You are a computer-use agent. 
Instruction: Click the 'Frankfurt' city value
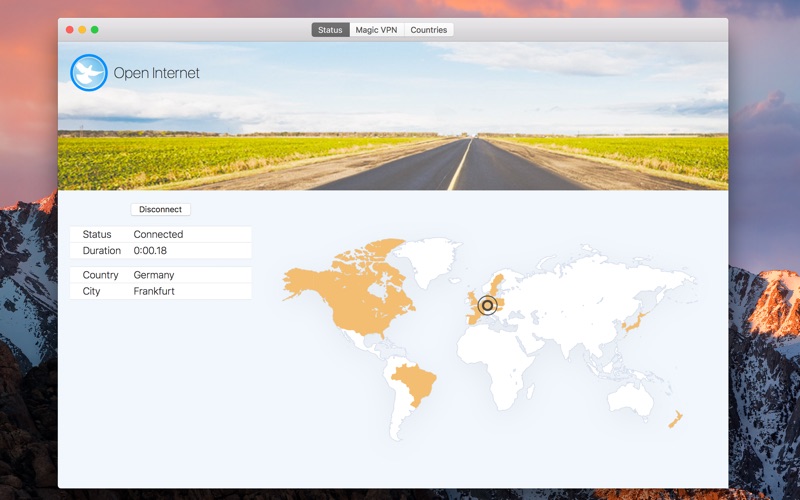click(x=154, y=291)
